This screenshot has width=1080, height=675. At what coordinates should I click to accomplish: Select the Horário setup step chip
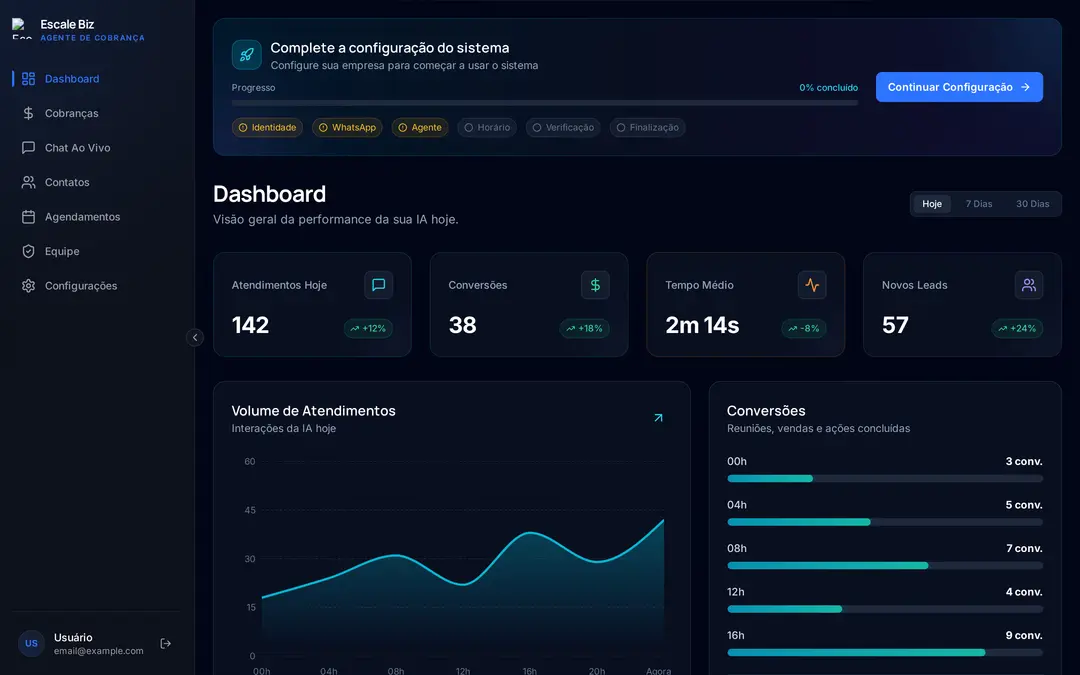(487, 127)
